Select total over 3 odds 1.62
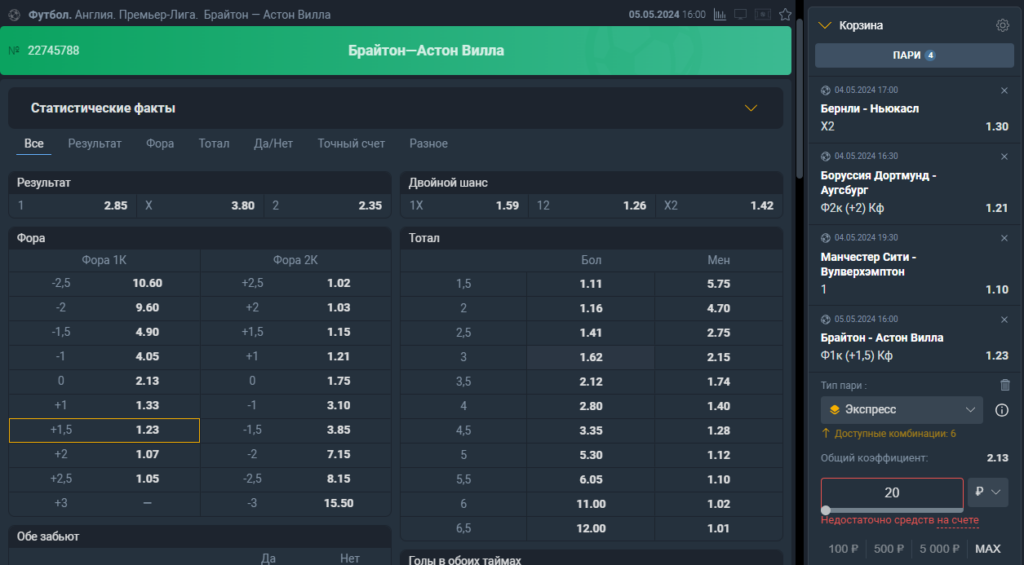1024x565 pixels. (x=590, y=357)
